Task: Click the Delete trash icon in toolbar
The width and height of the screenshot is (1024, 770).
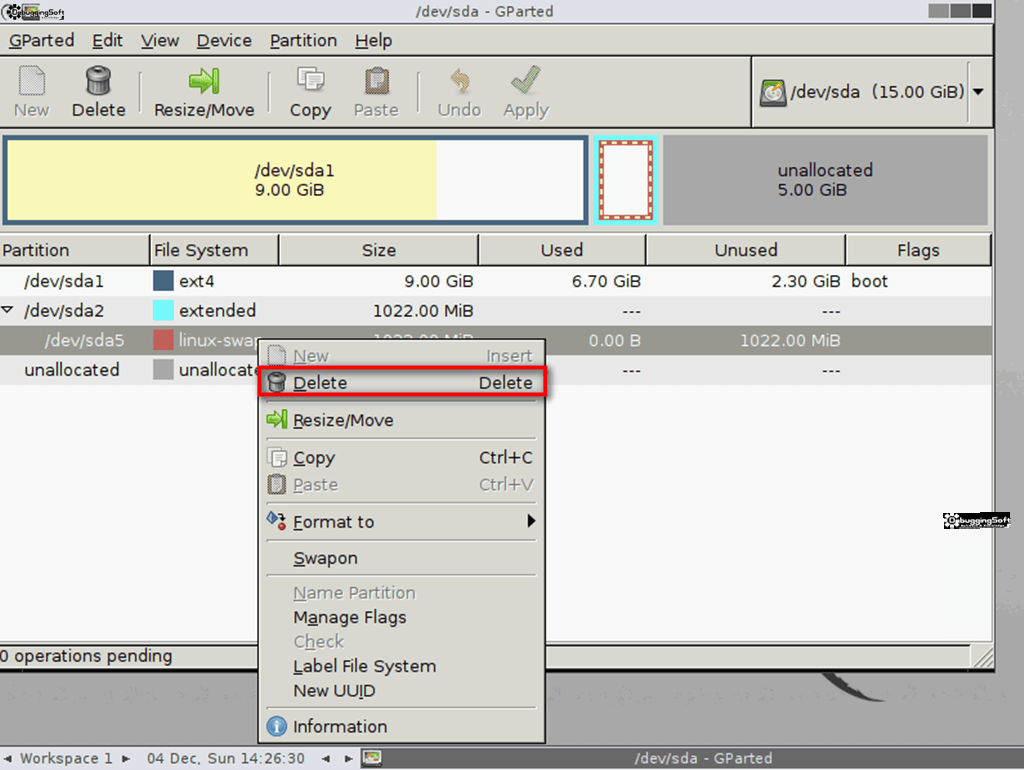Action: pyautogui.click(x=98, y=81)
